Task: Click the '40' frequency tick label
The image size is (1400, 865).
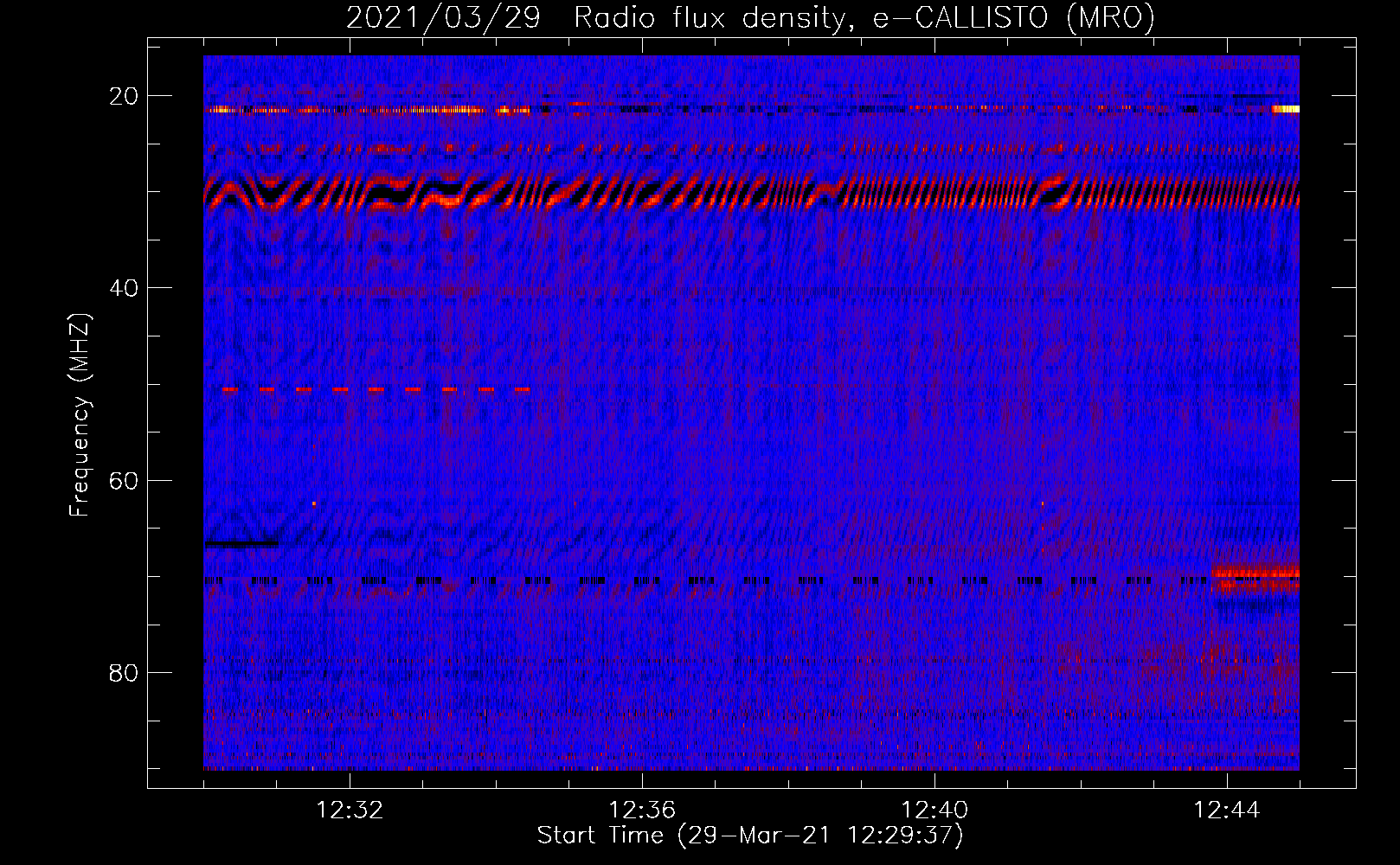Action: 124,288
